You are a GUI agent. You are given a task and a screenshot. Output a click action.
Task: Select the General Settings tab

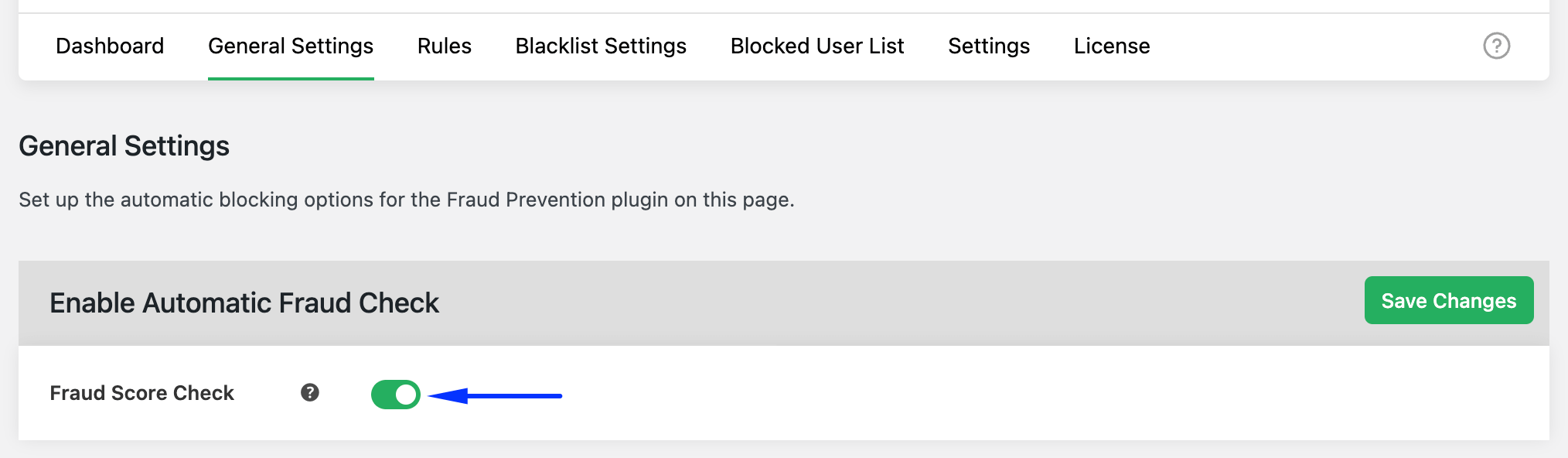click(291, 46)
